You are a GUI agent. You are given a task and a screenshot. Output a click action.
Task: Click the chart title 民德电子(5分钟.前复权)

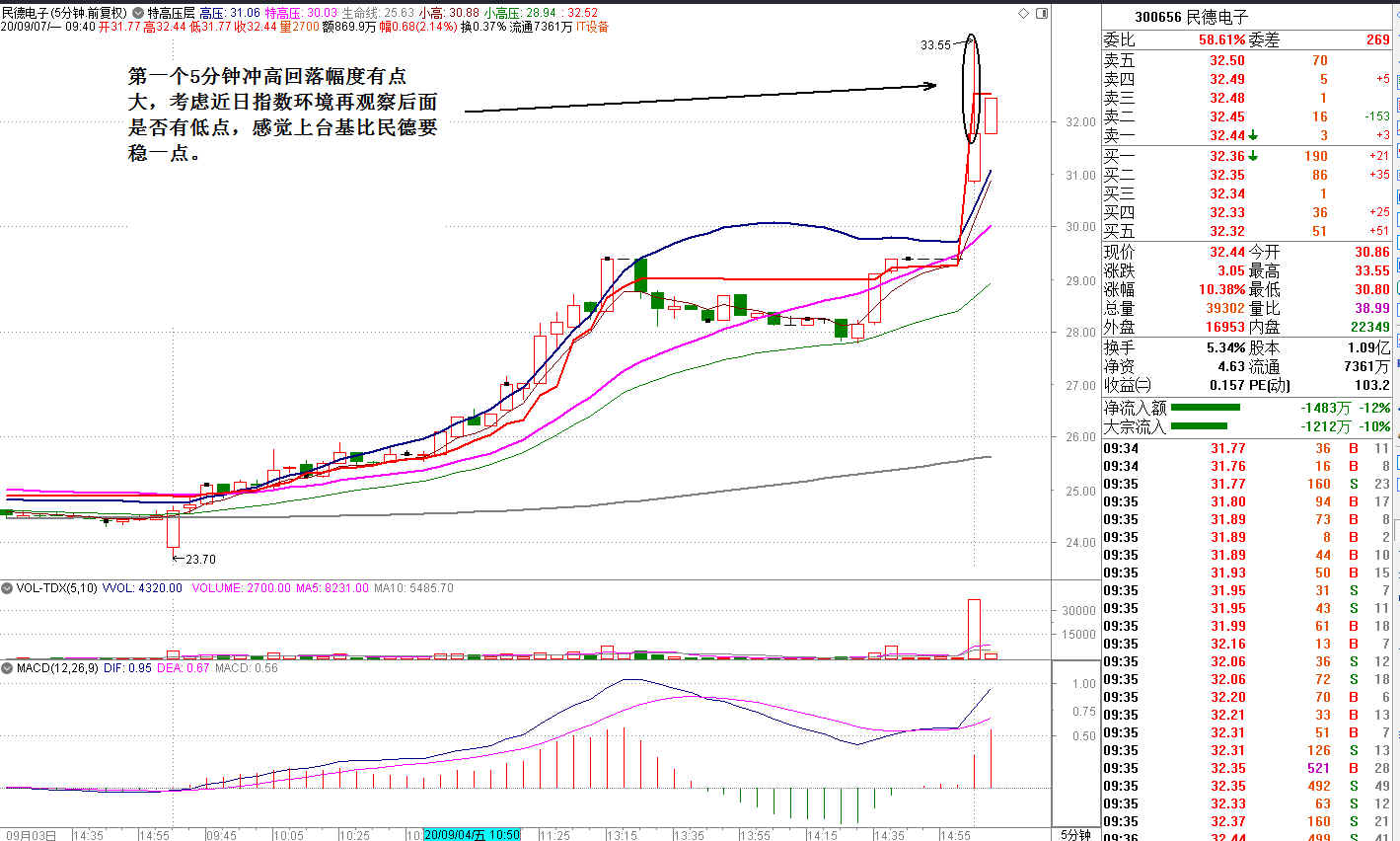pos(64,13)
